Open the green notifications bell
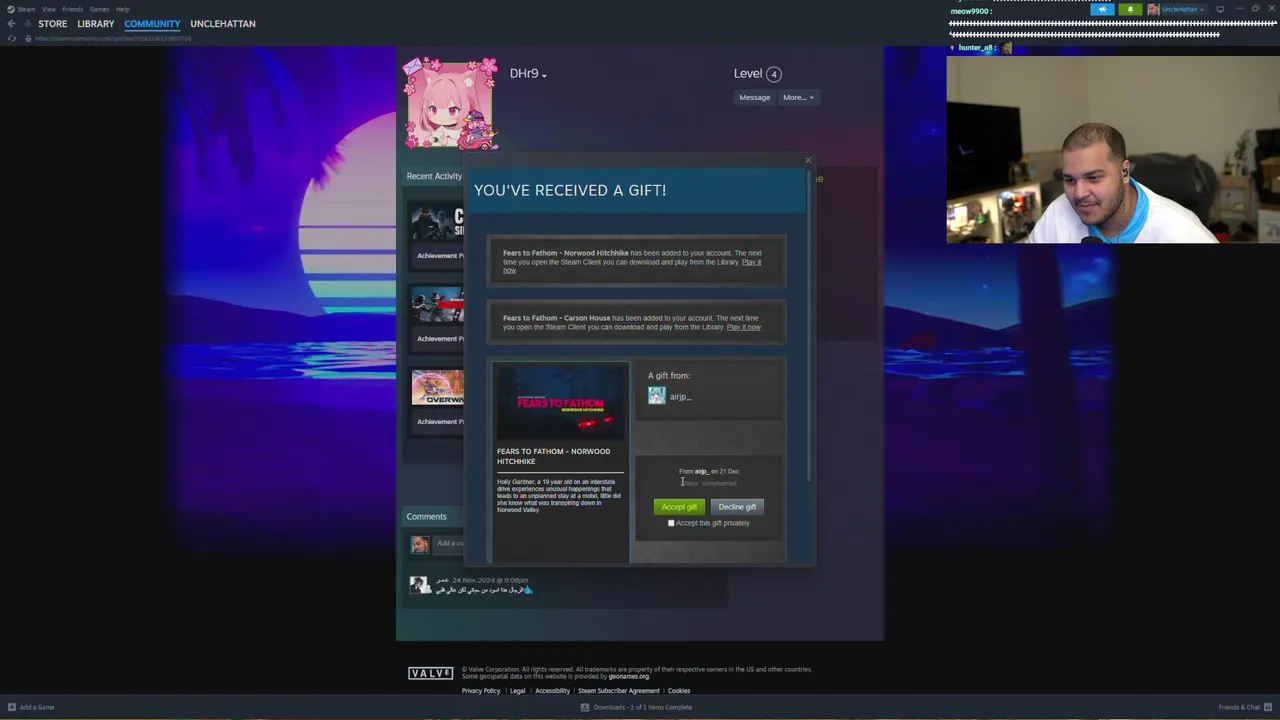The height and width of the screenshot is (720, 1280). [x=1130, y=9]
